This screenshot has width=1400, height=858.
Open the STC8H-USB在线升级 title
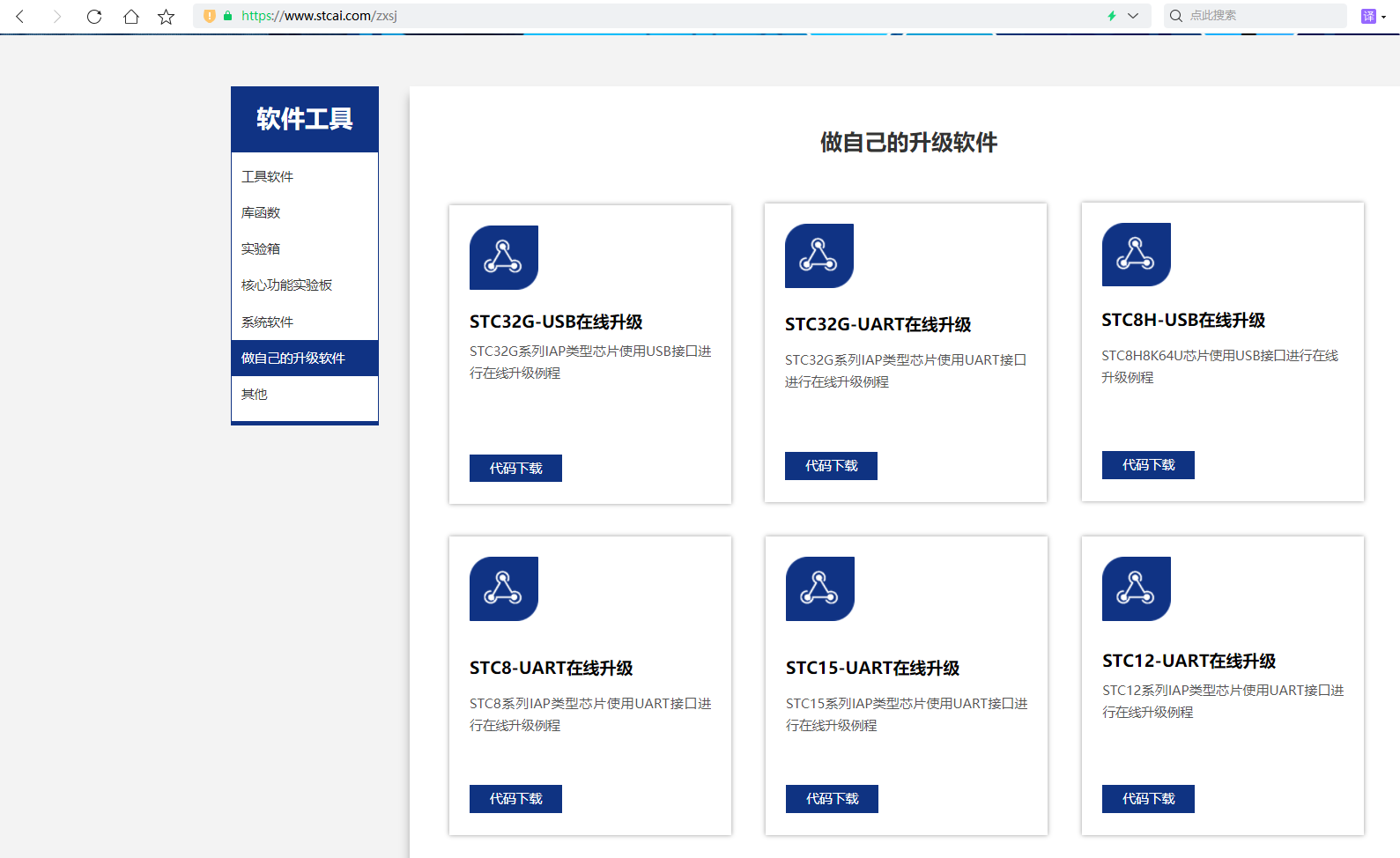[1183, 320]
